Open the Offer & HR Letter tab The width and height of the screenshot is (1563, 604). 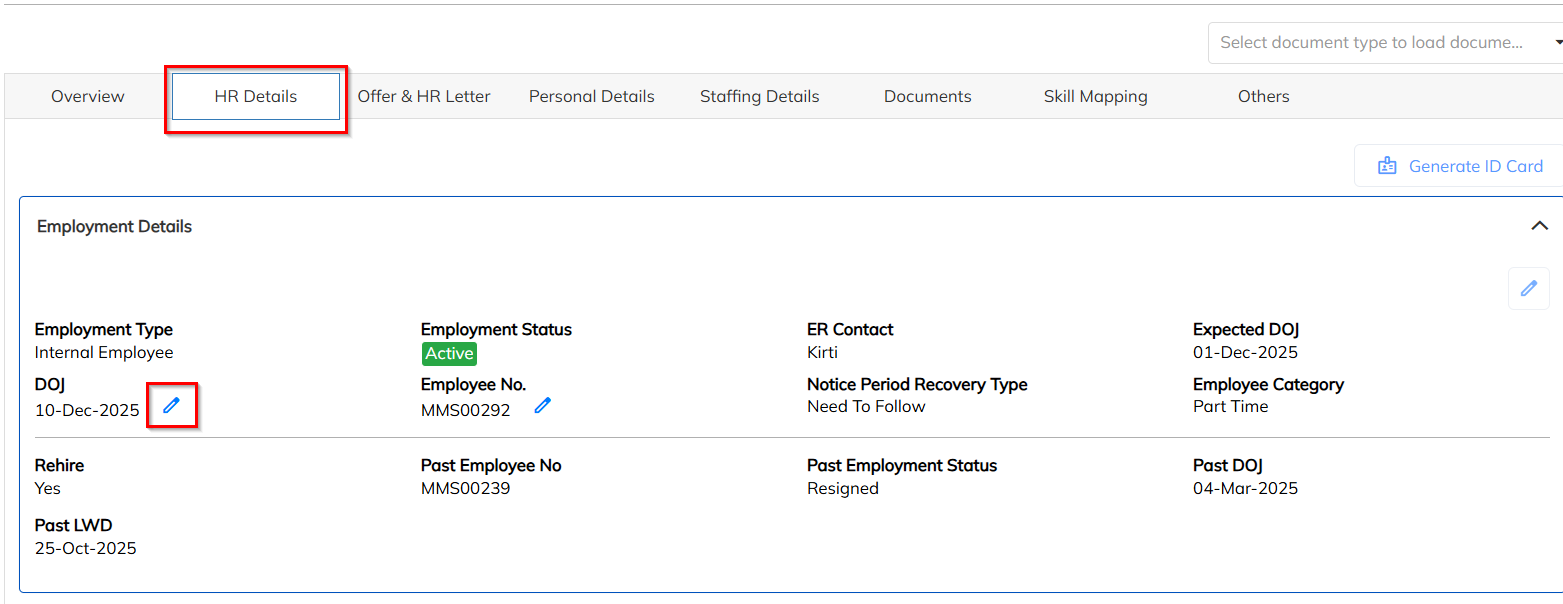tap(424, 97)
